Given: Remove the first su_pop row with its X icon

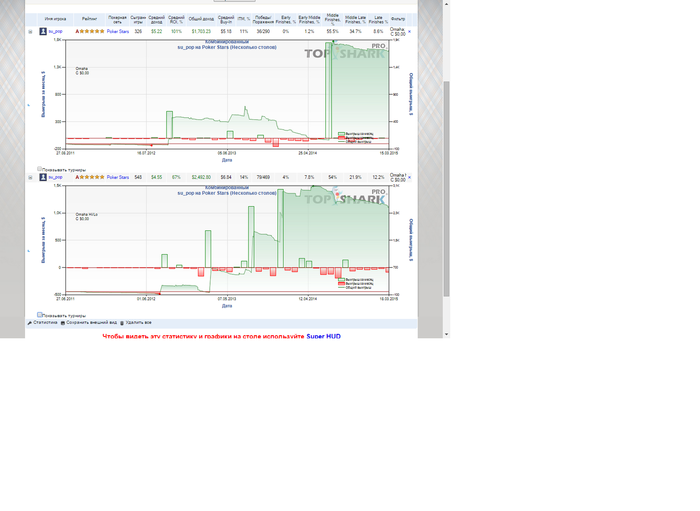Looking at the screenshot, I should point(409,32).
